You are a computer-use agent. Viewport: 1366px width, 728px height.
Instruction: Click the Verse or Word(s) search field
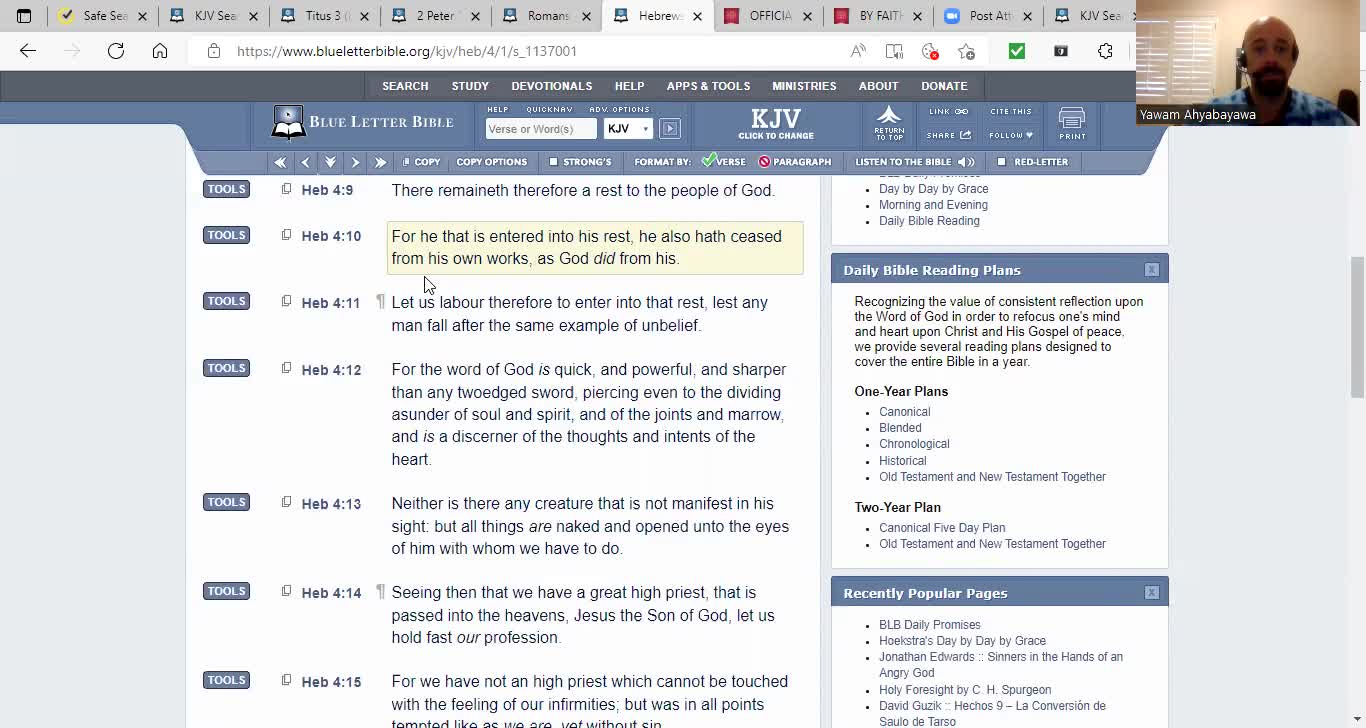(x=541, y=129)
